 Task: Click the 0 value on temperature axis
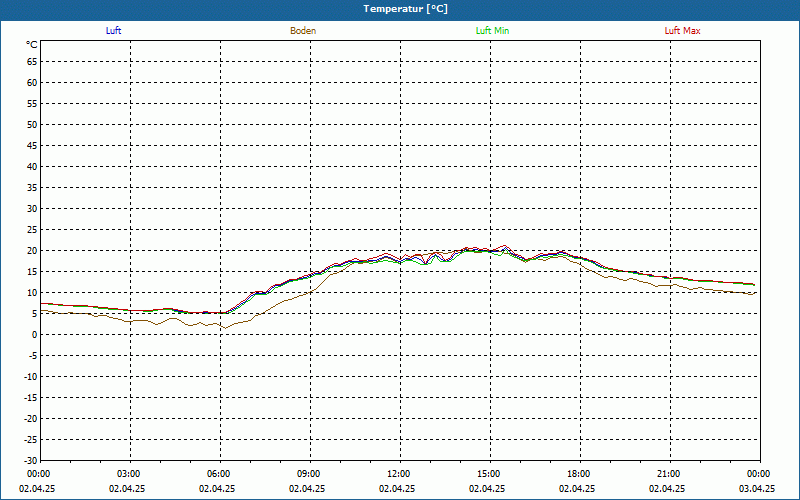click(x=35, y=335)
